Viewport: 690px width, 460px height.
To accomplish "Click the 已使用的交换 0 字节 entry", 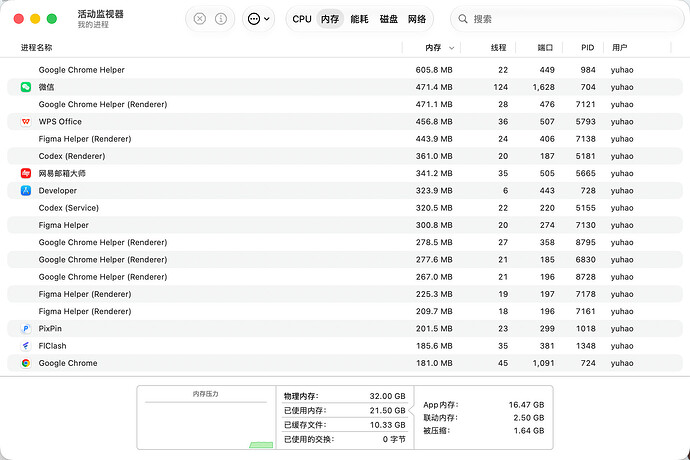I will (x=345, y=439).
